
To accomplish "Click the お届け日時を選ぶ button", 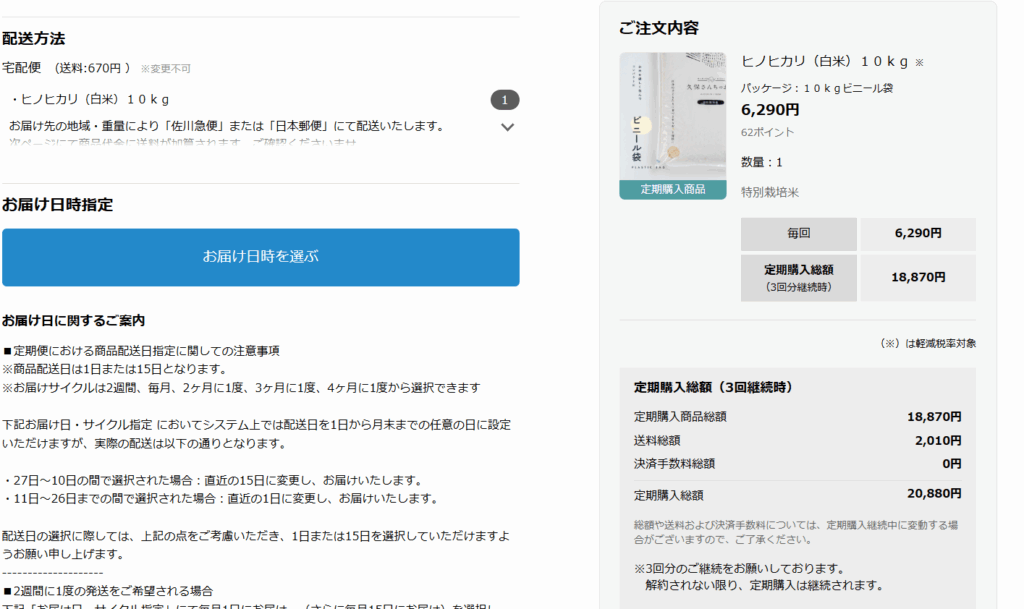I will pyautogui.click(x=260, y=257).
